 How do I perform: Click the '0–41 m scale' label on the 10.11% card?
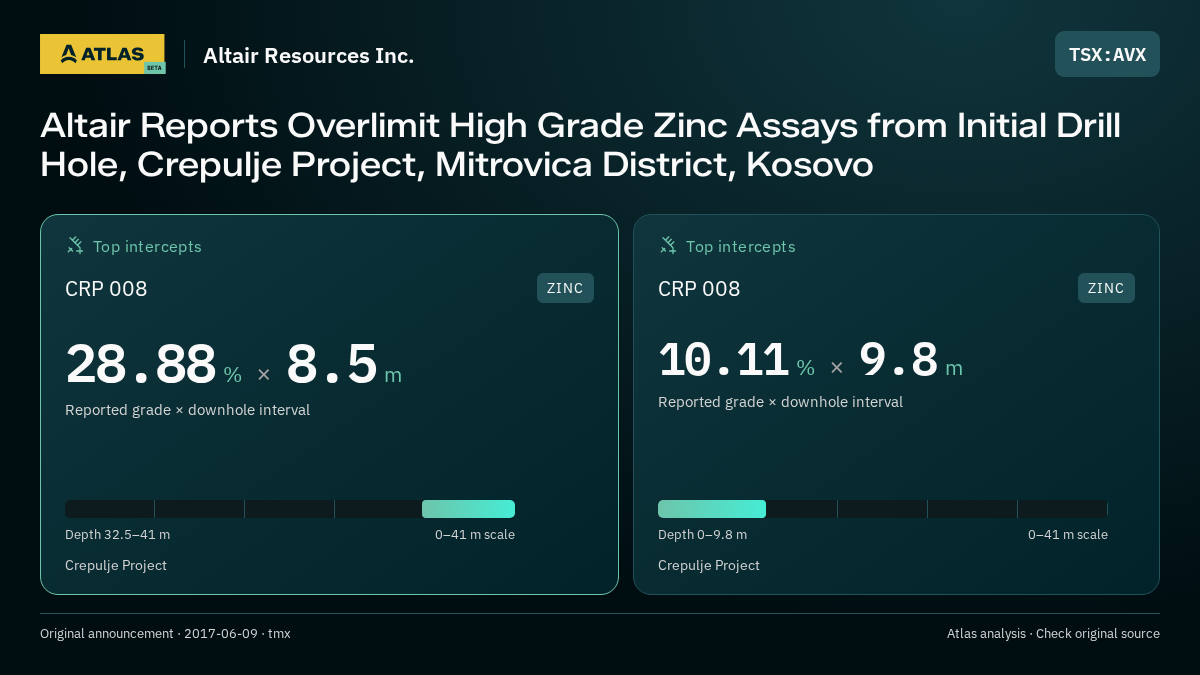point(1068,535)
